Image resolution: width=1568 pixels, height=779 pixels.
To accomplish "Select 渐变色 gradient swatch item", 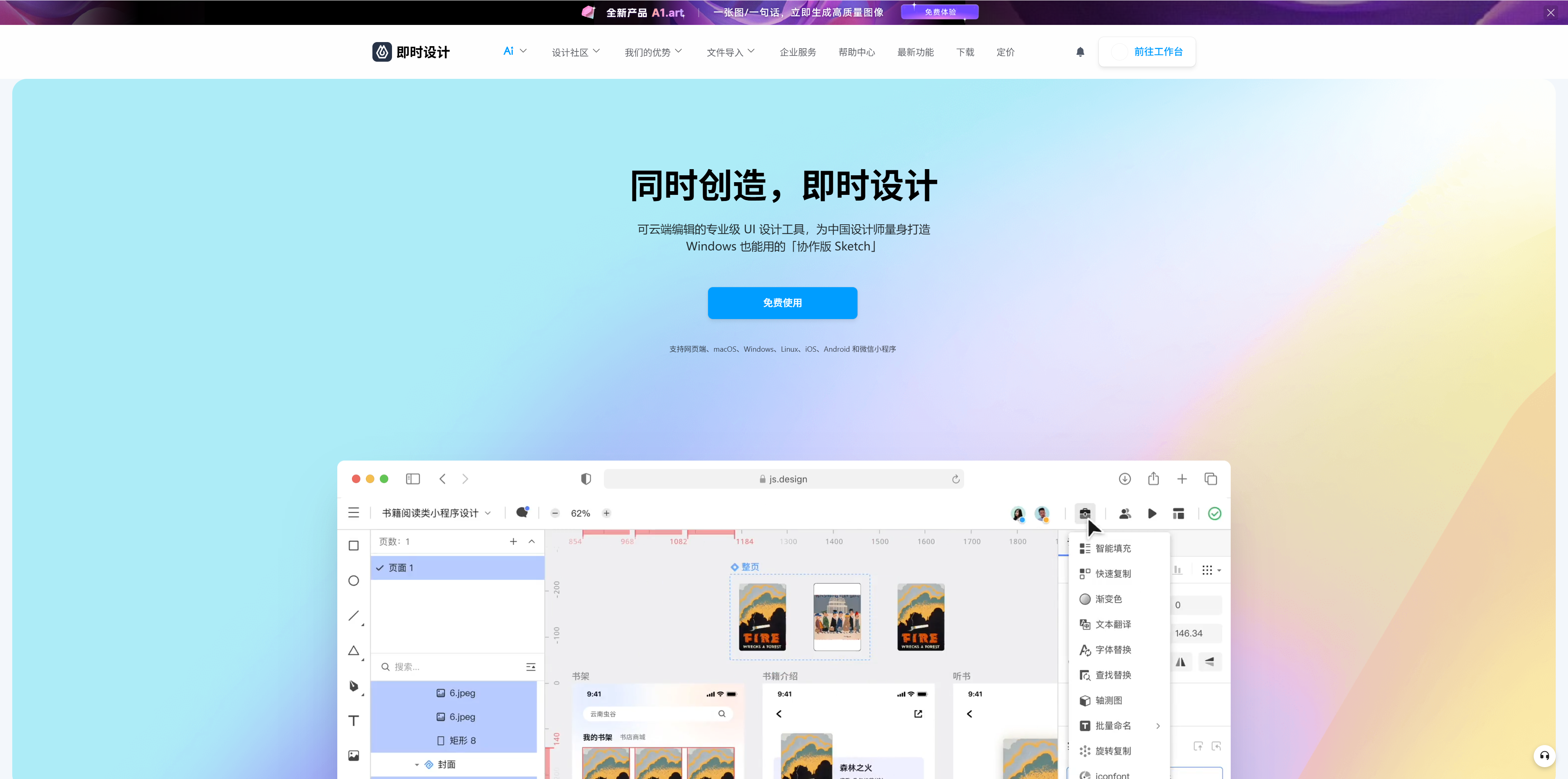I will [x=1108, y=599].
